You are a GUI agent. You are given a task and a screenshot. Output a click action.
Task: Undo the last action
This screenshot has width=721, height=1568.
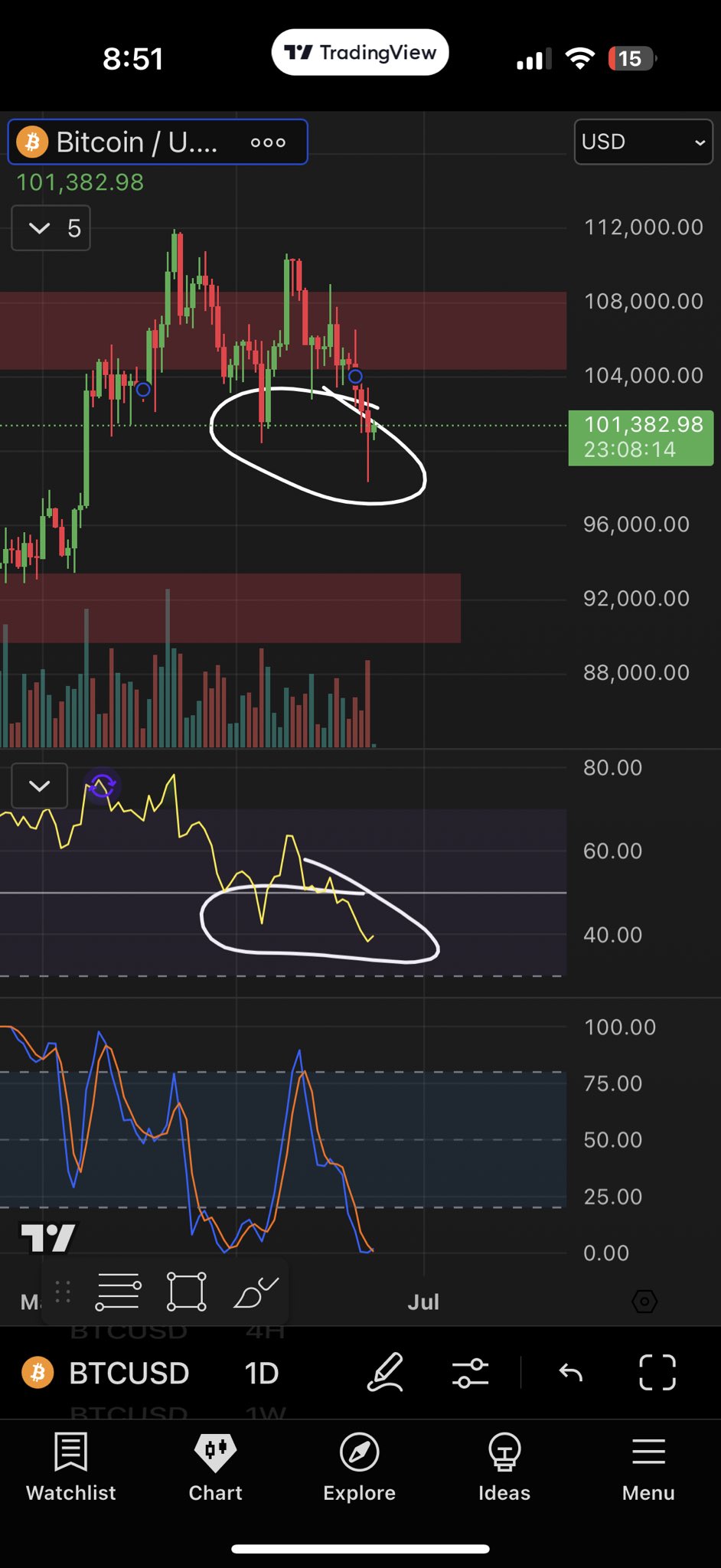[x=571, y=1372]
